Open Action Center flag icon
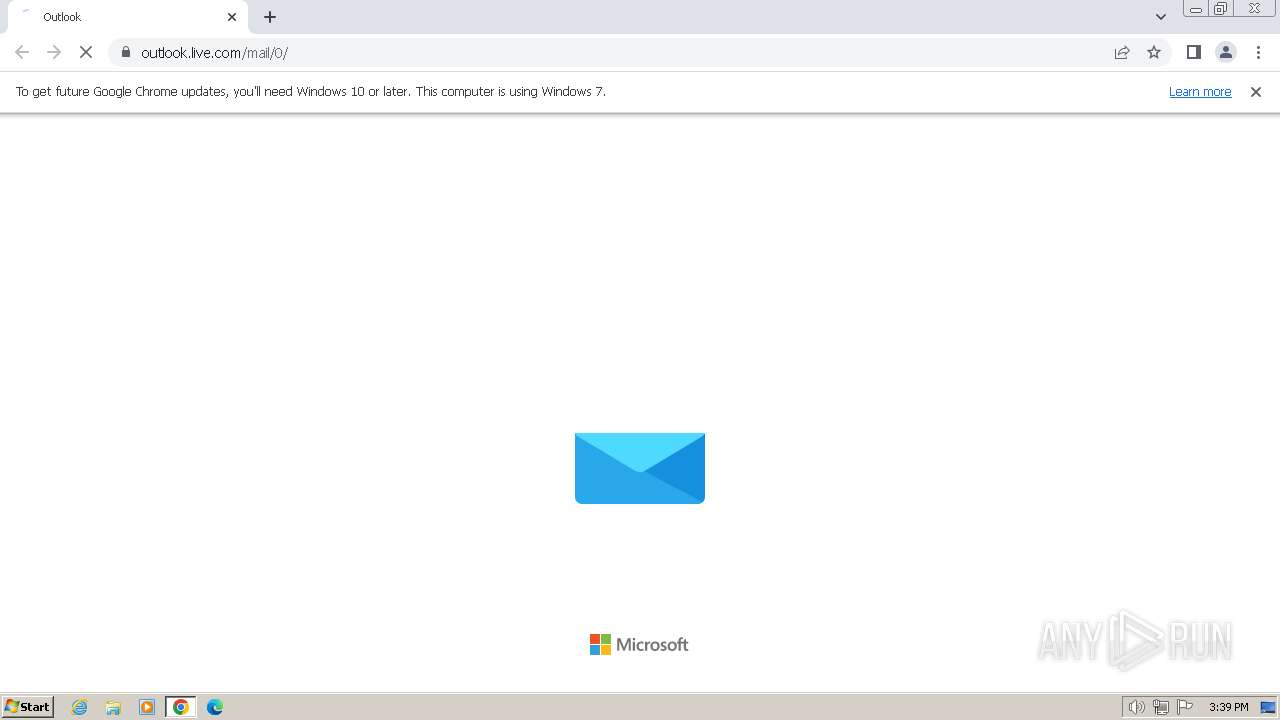1280x720 pixels. pos(1185,707)
